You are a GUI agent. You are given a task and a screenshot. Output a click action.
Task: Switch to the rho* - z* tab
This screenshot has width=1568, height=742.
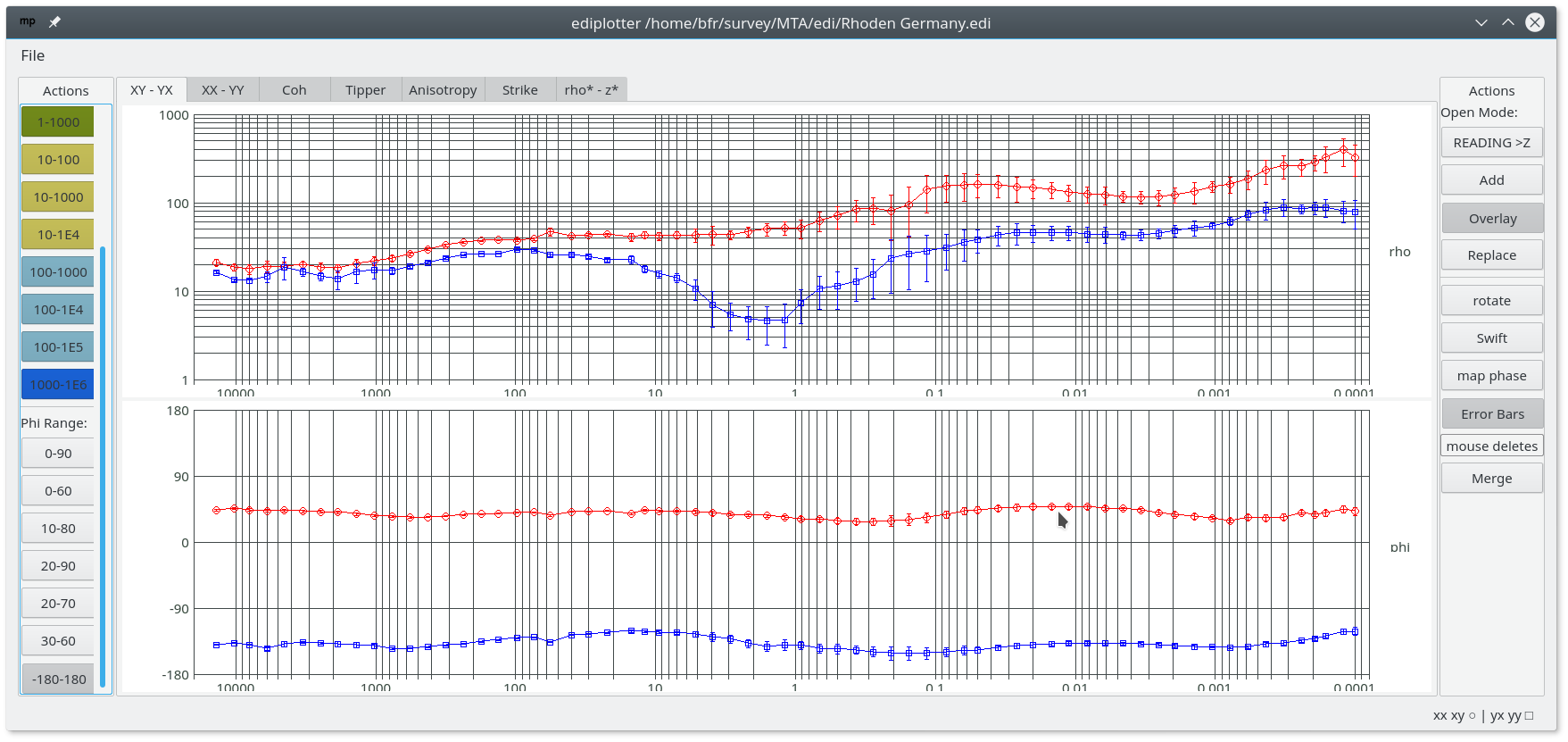pyautogui.click(x=592, y=90)
